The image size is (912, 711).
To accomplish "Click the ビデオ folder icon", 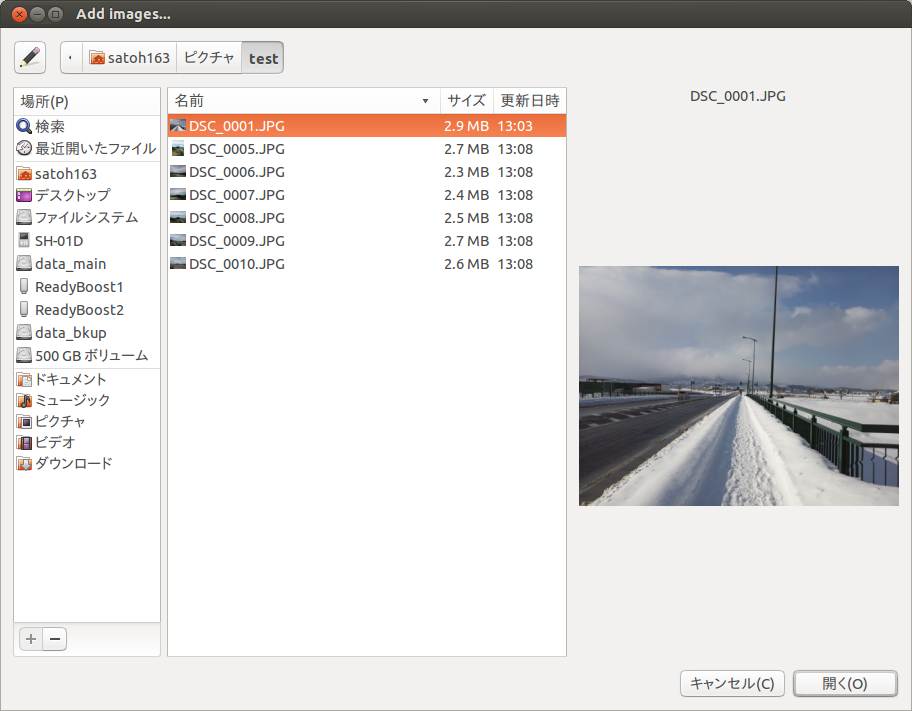I will pos(24,442).
